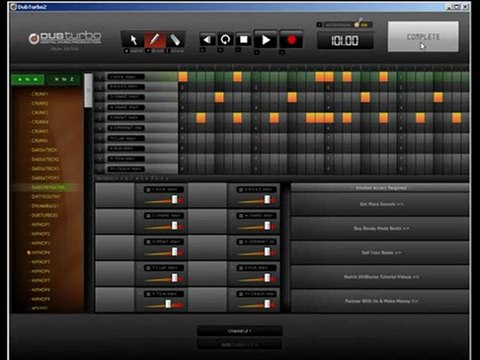Click the 3-SNARE track name in sequencer
Image resolution: width=480 pixels, height=360 pixels.
click(126, 97)
